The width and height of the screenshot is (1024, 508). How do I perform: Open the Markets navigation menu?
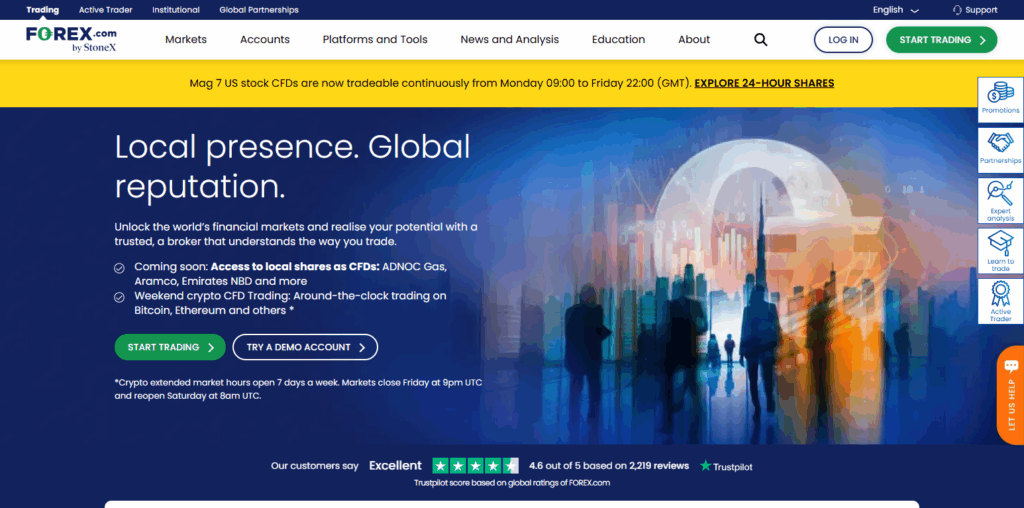point(186,40)
